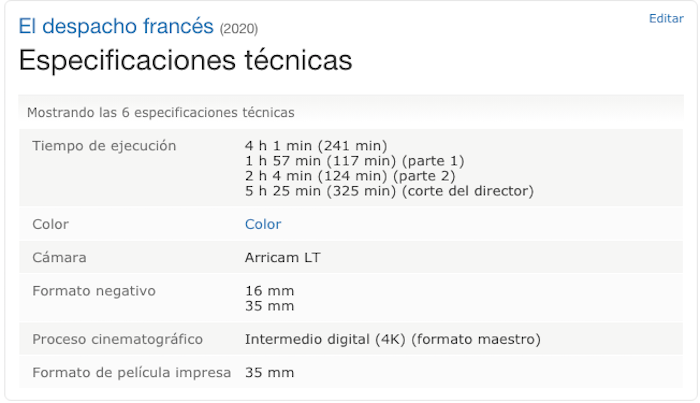Image resolution: width=700 pixels, height=403 pixels.
Task: Select the Formato negativo row label
Action: click(94, 291)
